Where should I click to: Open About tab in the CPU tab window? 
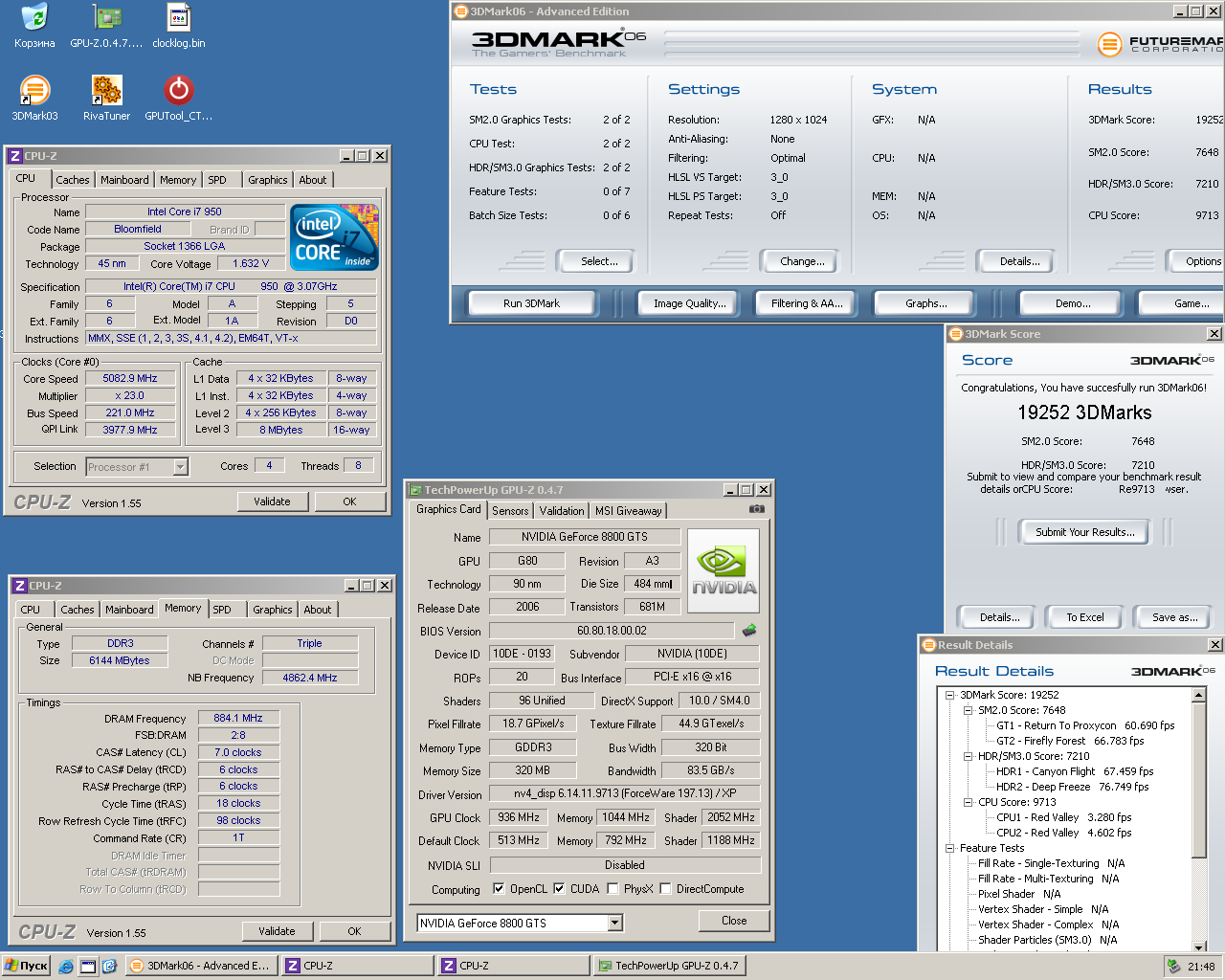tap(313, 180)
